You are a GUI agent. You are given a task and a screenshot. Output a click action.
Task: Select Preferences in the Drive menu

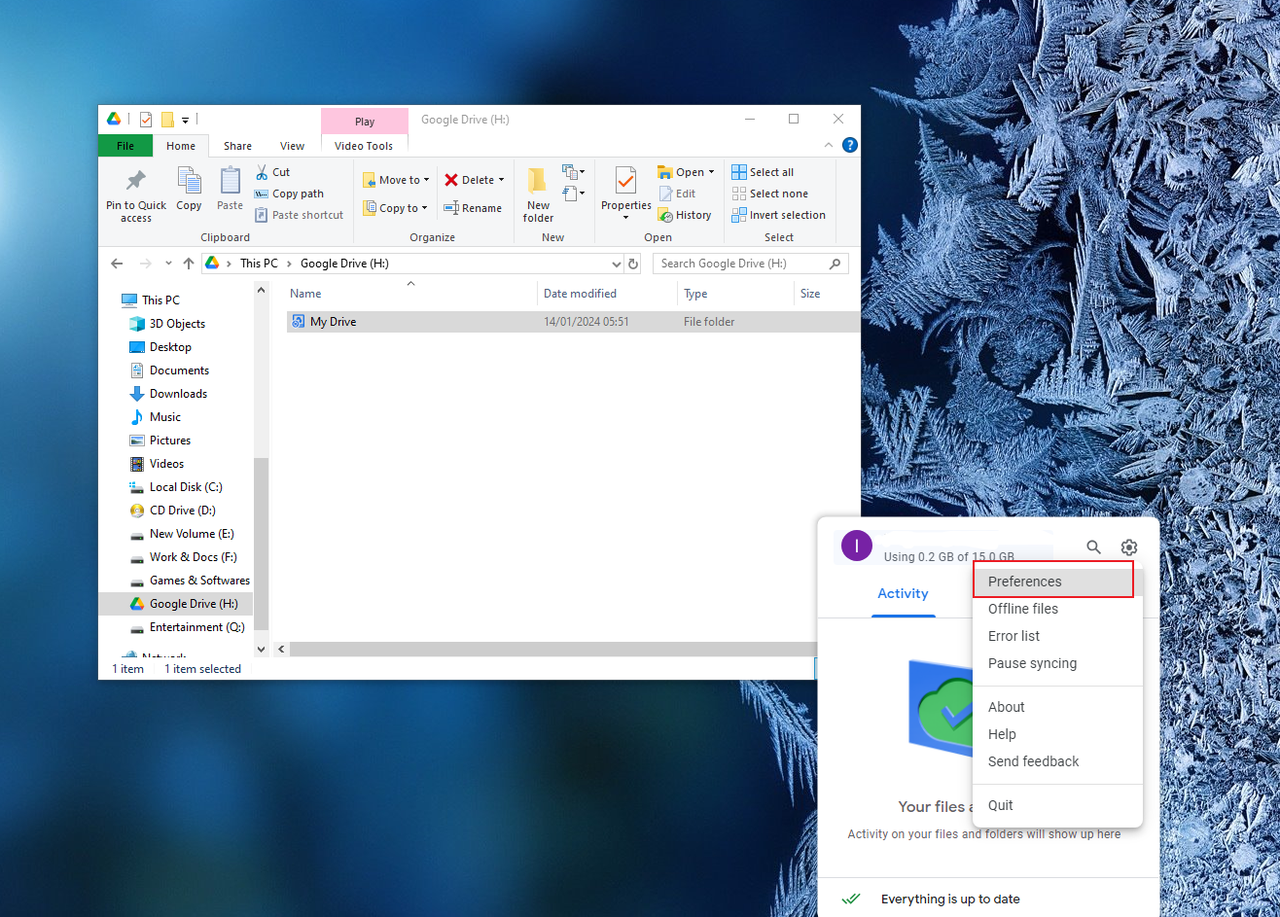tap(1024, 580)
